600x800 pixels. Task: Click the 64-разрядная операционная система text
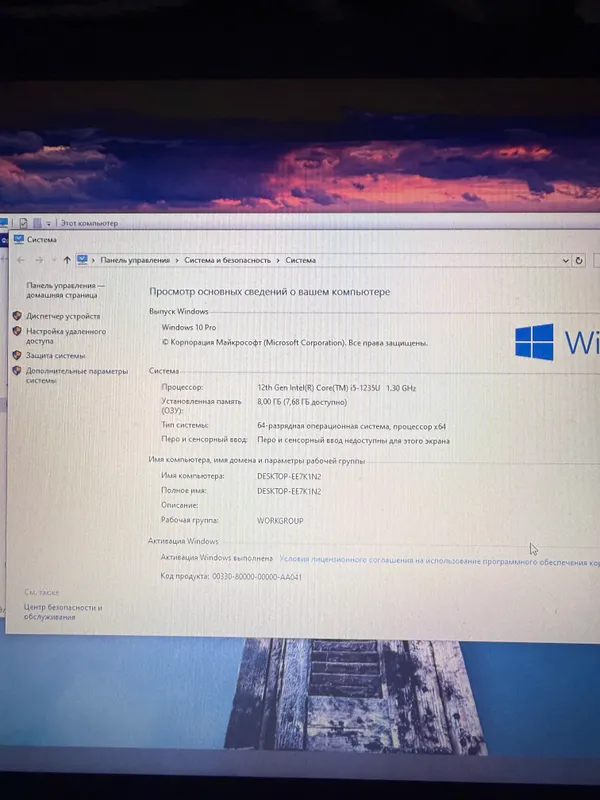[x=352, y=426]
